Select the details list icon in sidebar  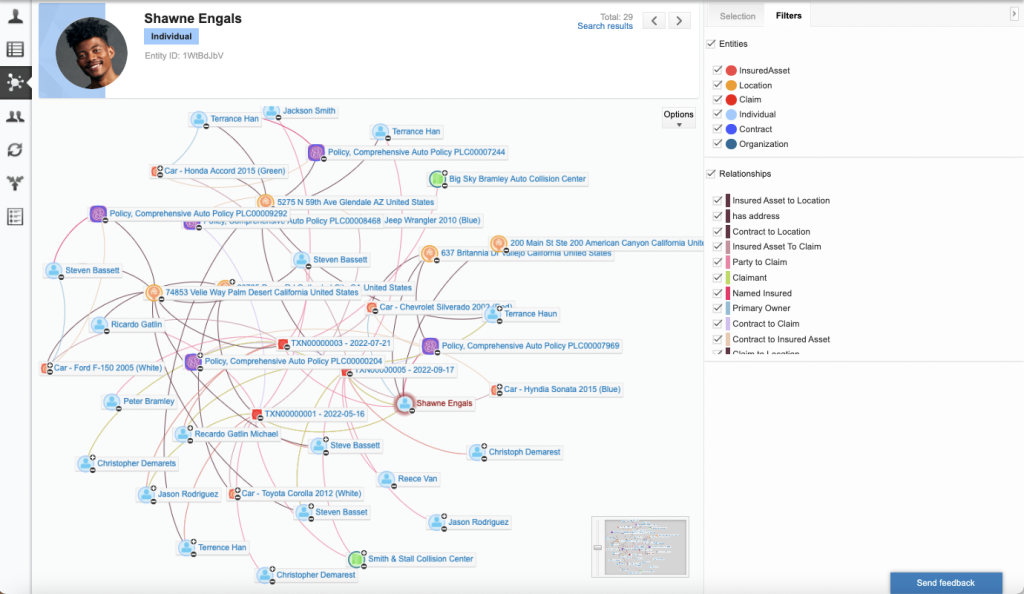15,50
